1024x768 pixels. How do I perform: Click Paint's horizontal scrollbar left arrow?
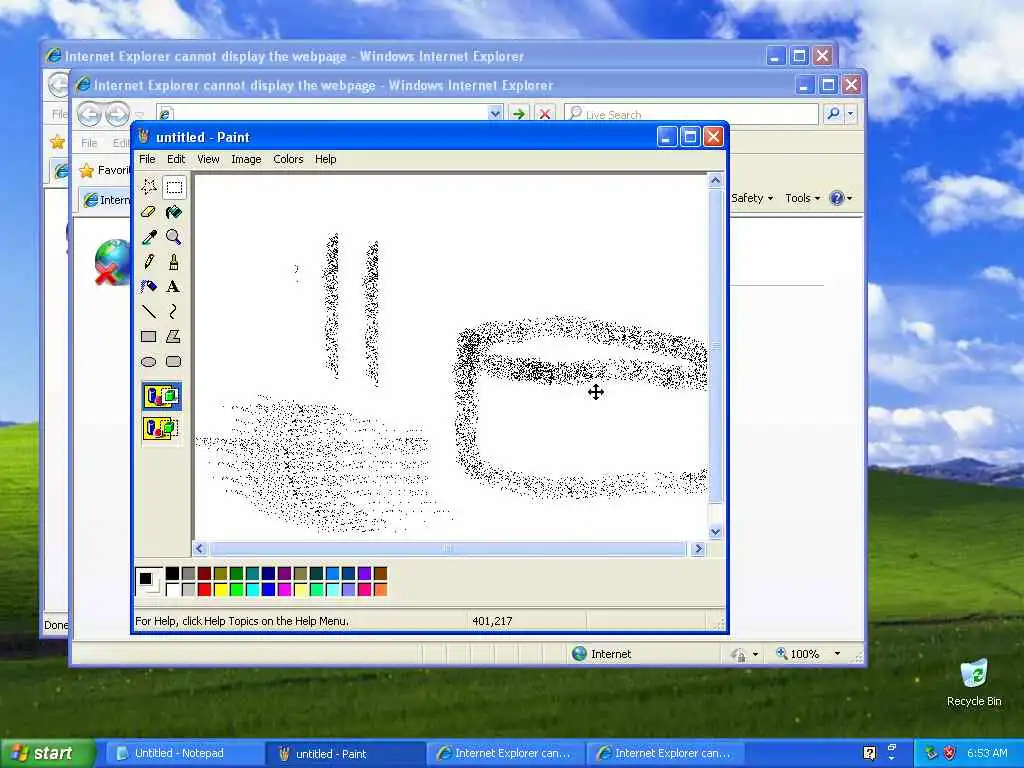coord(200,549)
